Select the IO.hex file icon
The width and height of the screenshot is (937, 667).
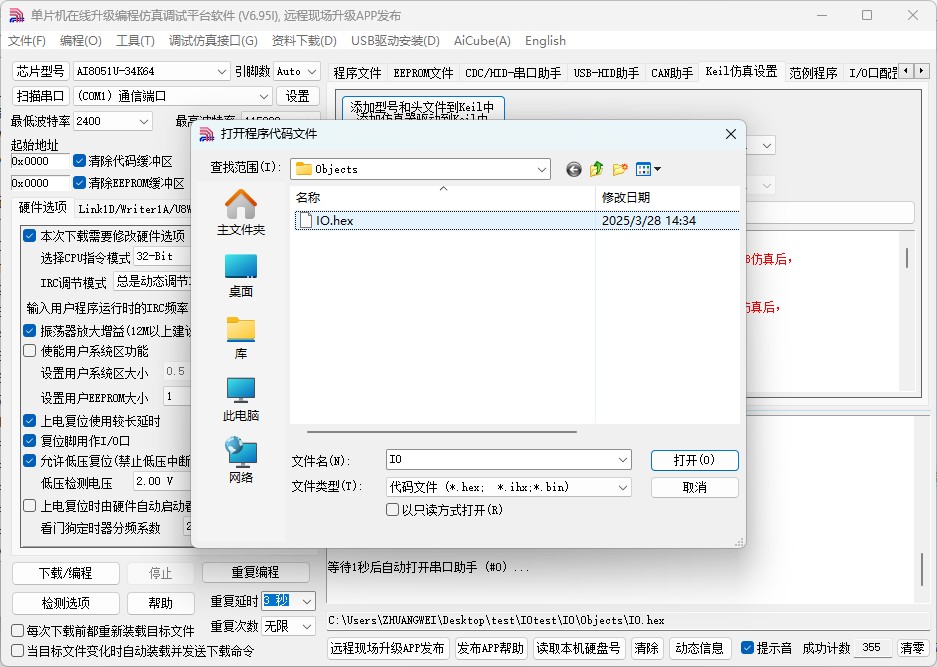tap(305, 221)
